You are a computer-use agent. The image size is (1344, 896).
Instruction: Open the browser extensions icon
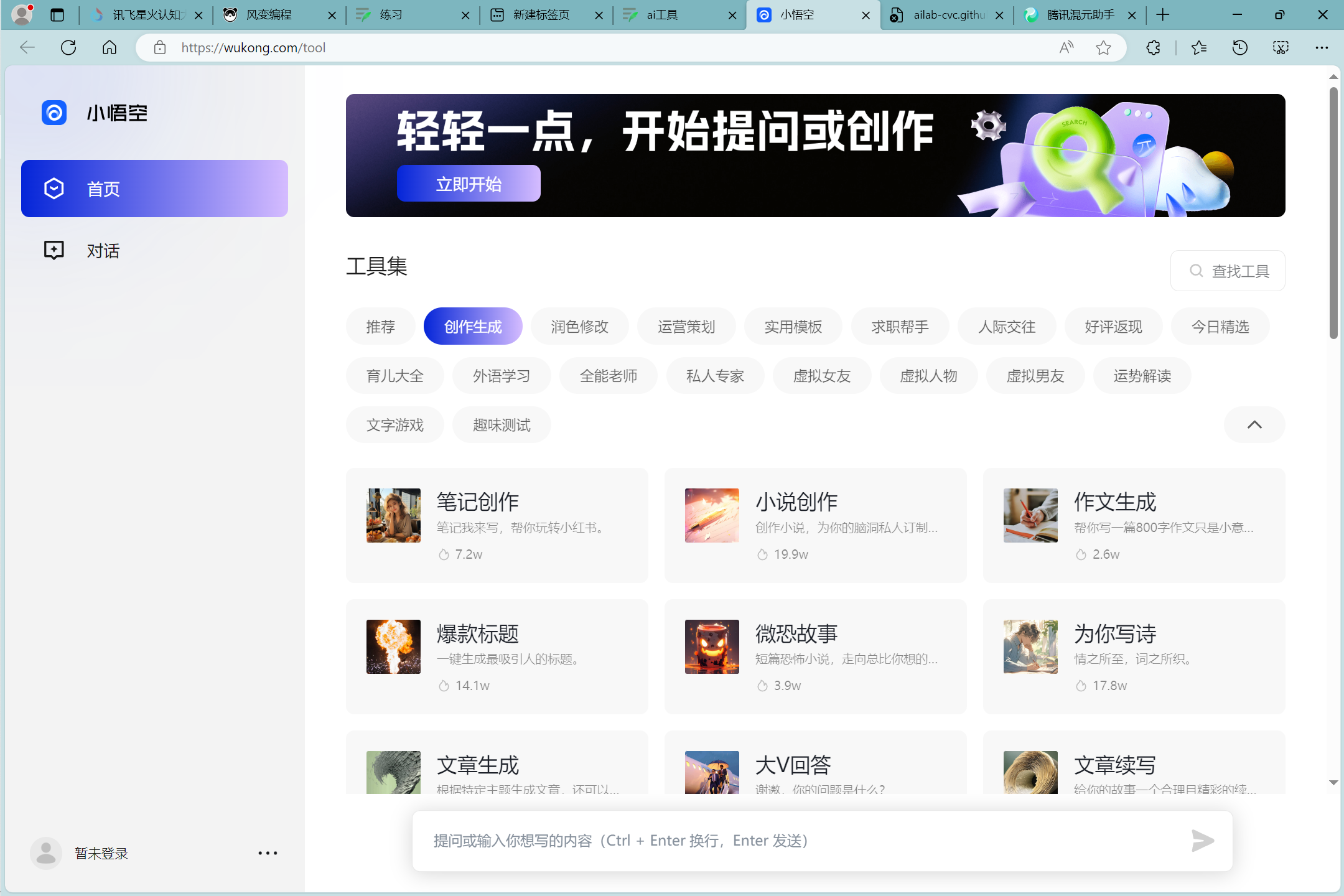pyautogui.click(x=1153, y=47)
